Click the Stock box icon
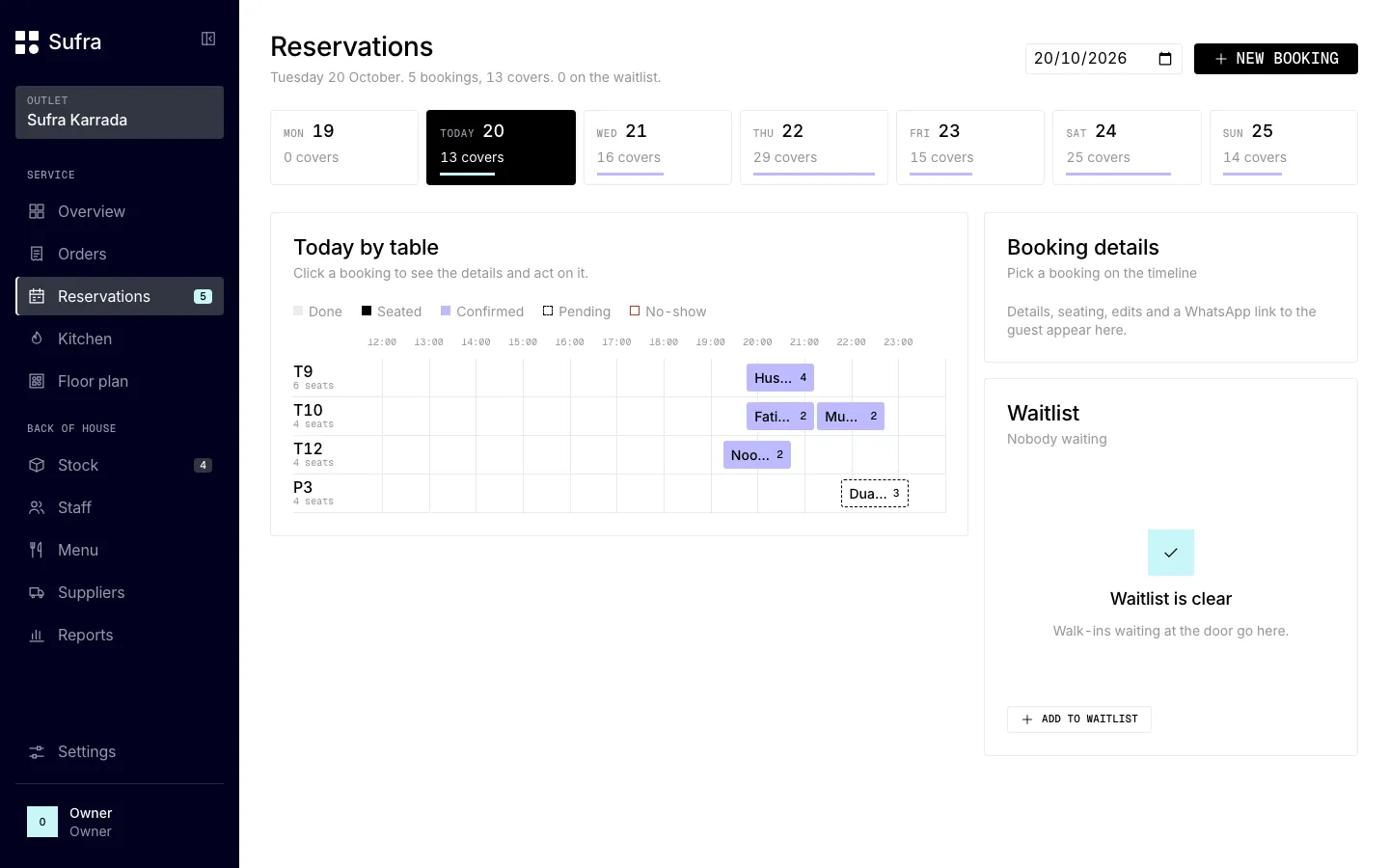This screenshot has height=868, width=1389. pos(37,465)
